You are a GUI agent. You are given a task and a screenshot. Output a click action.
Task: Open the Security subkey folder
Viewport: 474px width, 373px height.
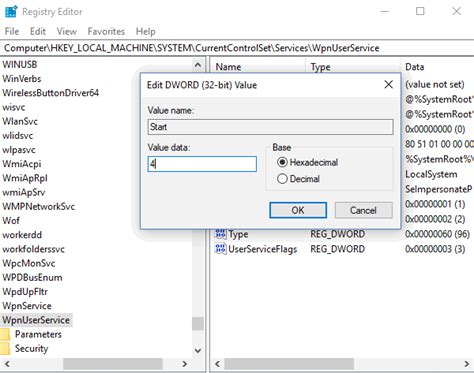5,349
